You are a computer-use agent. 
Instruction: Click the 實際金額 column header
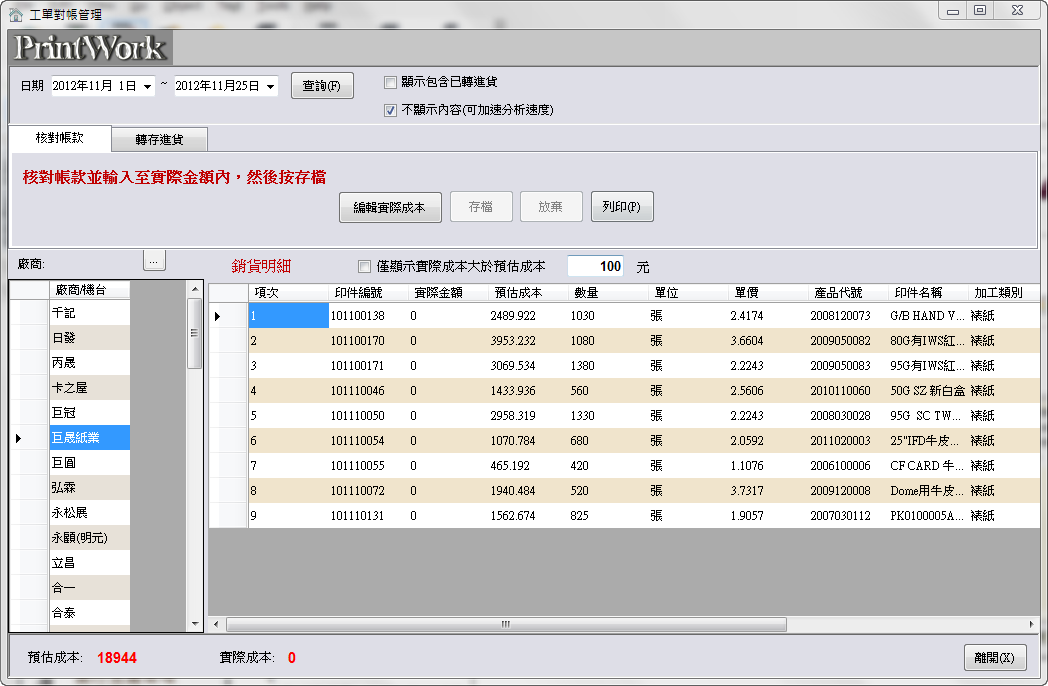click(448, 293)
